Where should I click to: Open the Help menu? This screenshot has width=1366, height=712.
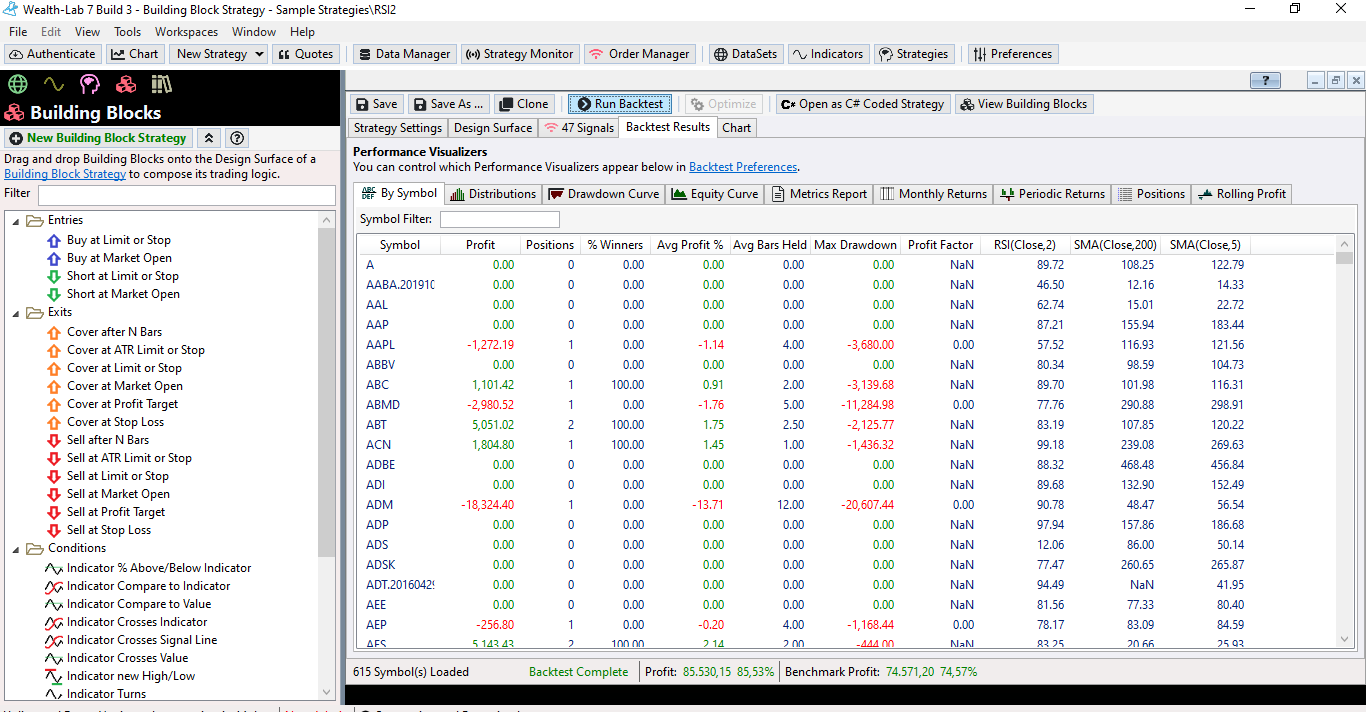pos(302,32)
